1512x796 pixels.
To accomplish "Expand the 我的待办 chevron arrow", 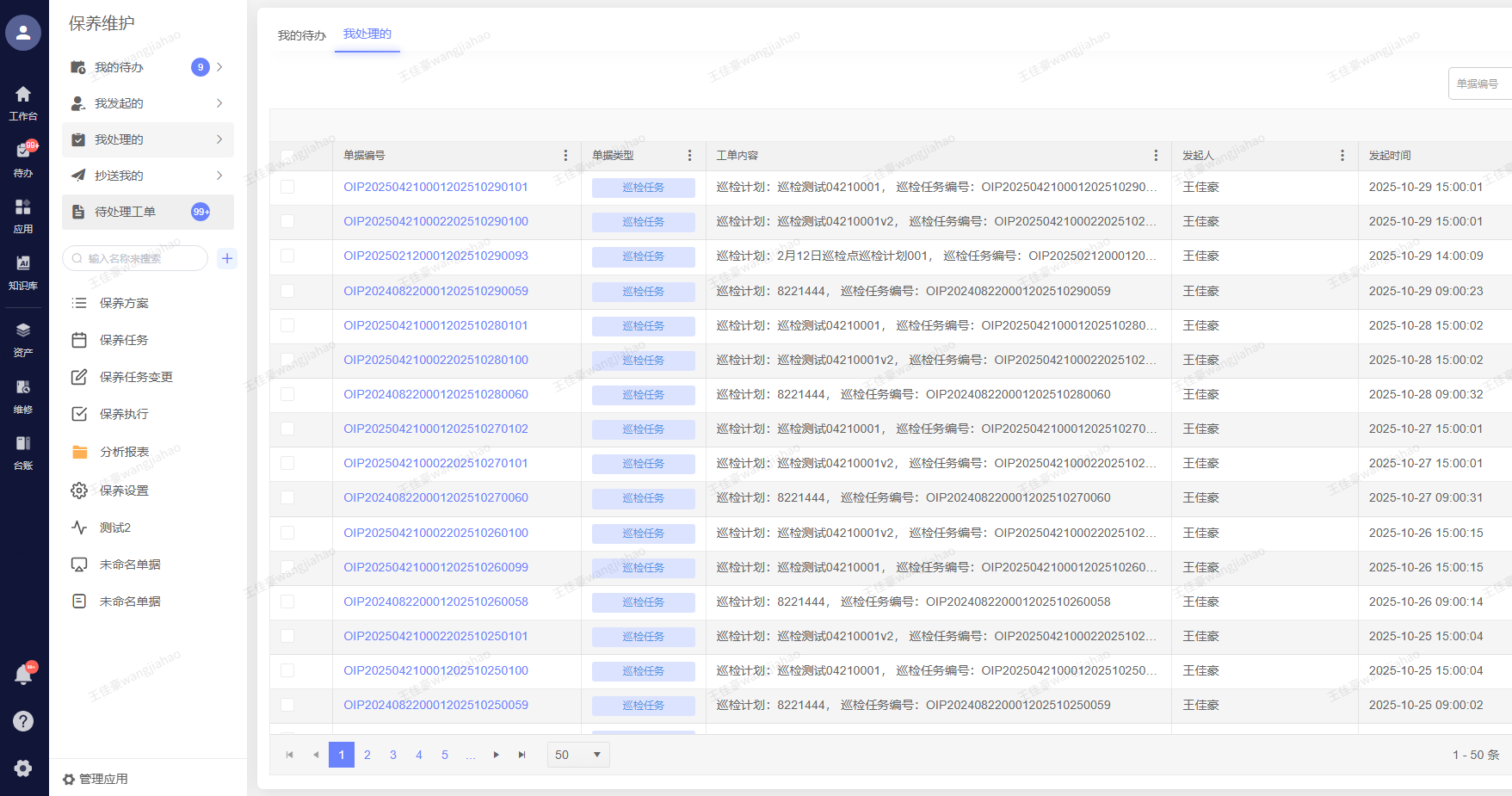I will click(x=219, y=67).
